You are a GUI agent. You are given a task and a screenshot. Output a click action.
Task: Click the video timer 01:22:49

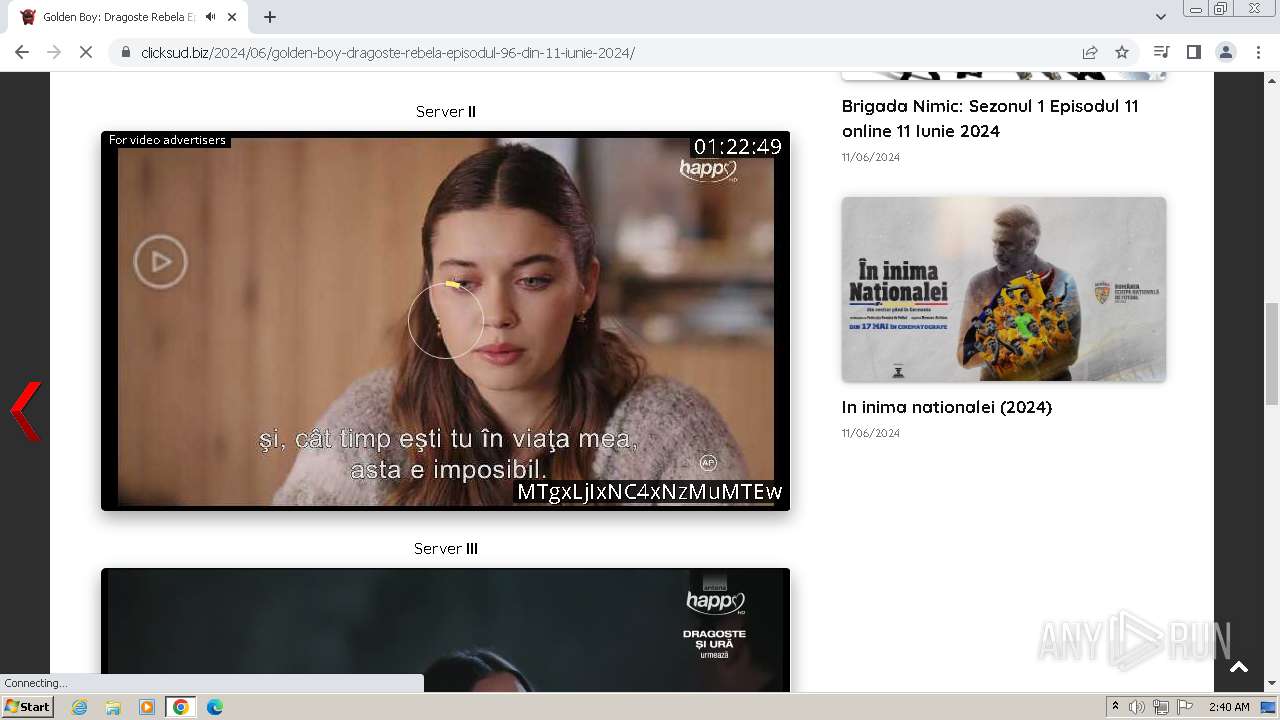point(738,146)
